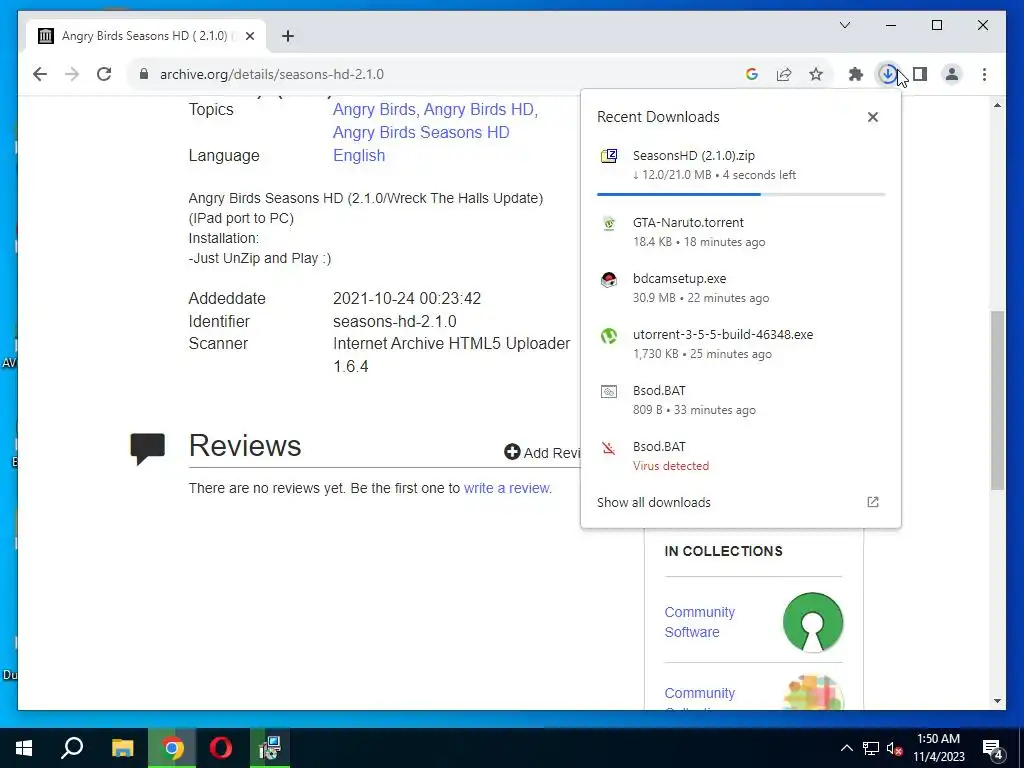Switch to Chrome in the taskbar
This screenshot has width=1024, height=768.
tap(172, 748)
